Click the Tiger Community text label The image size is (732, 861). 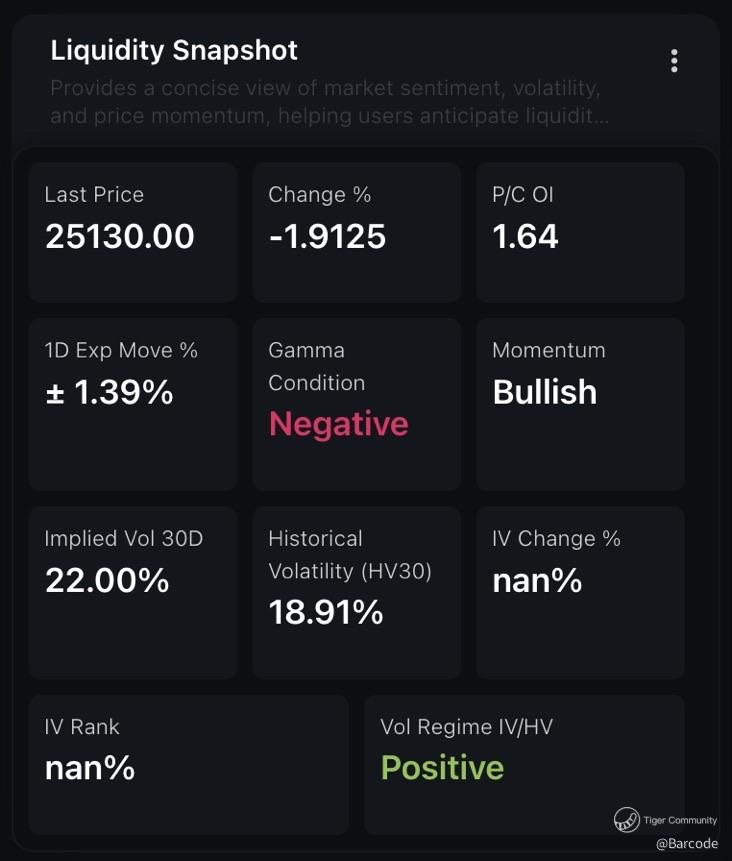coord(680,820)
